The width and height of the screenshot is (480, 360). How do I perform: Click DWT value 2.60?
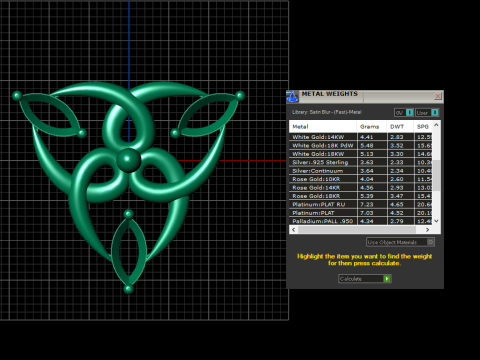(397, 179)
